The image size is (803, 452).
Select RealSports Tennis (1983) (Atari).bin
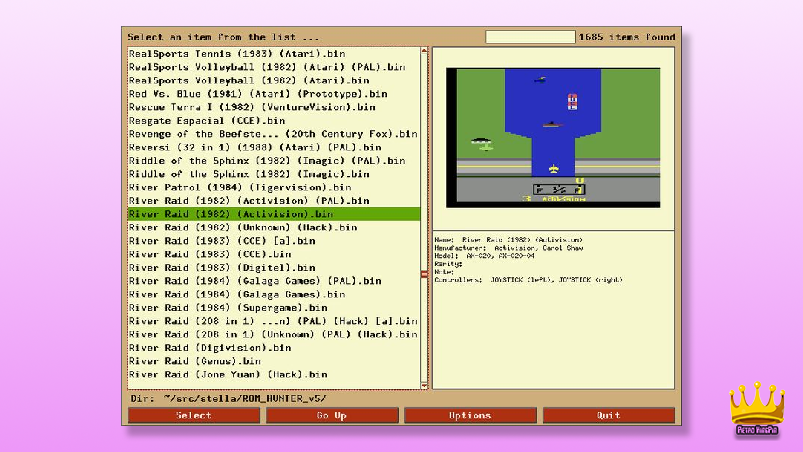click(x=274, y=54)
